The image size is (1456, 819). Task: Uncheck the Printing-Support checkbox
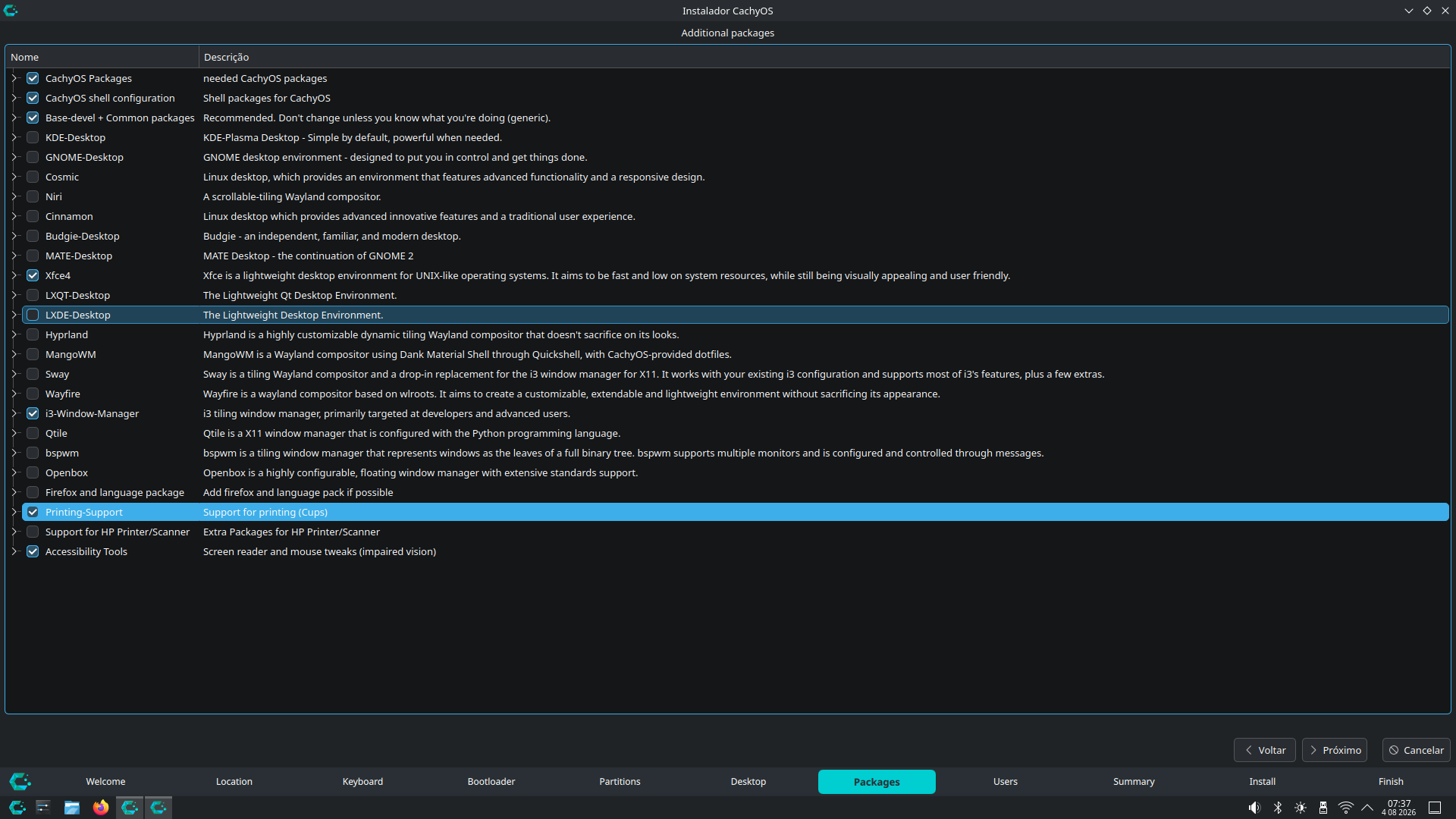point(33,512)
